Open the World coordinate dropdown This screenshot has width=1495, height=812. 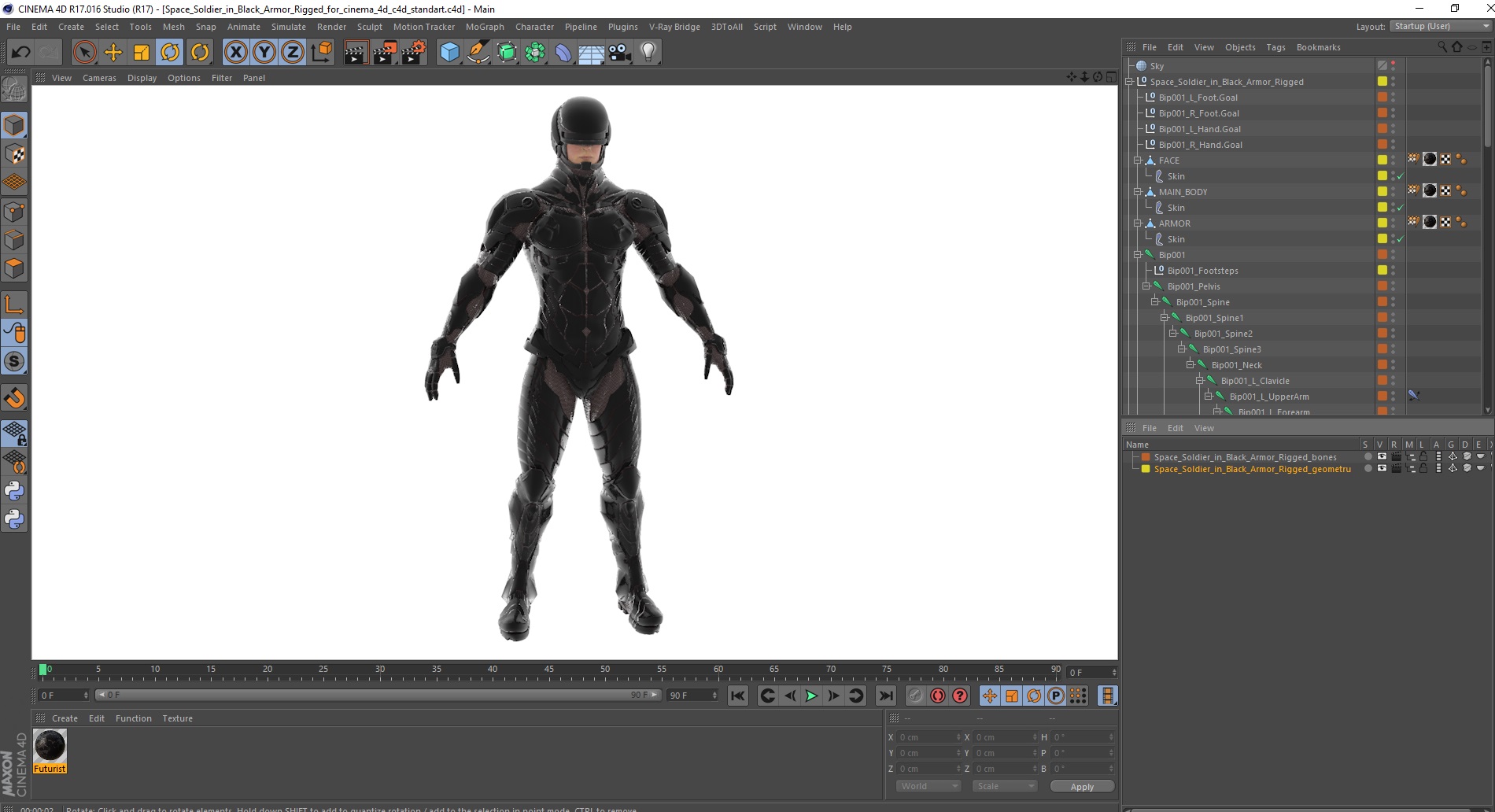pos(928,786)
